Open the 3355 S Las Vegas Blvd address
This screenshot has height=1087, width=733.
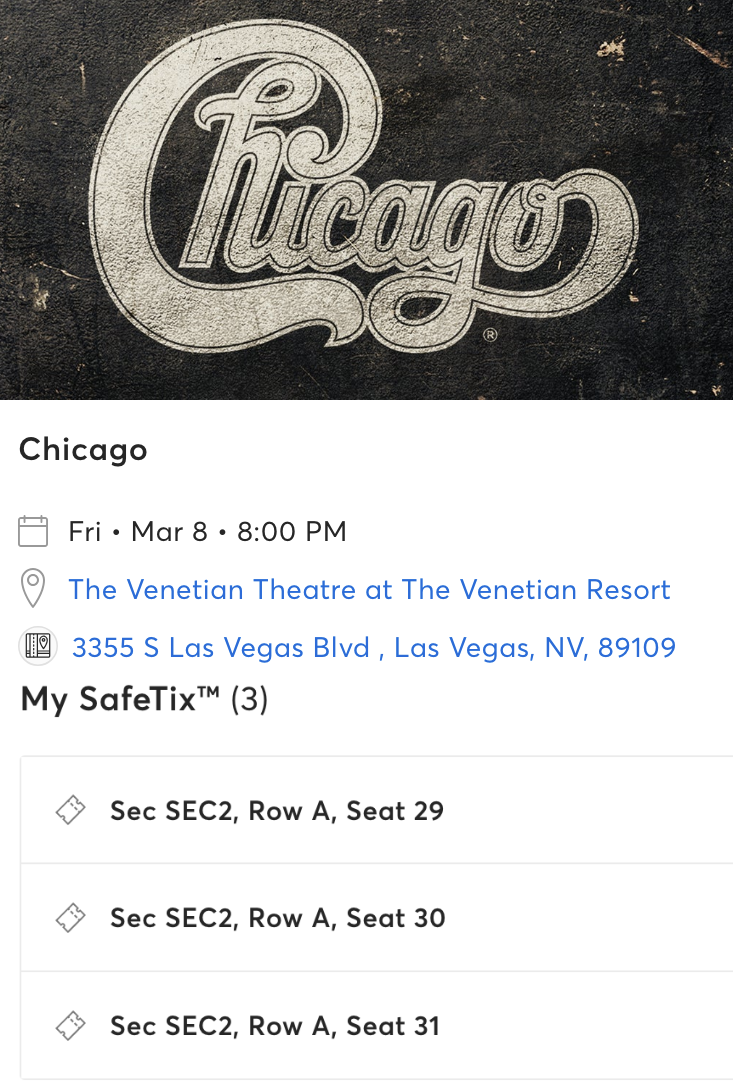coord(373,648)
